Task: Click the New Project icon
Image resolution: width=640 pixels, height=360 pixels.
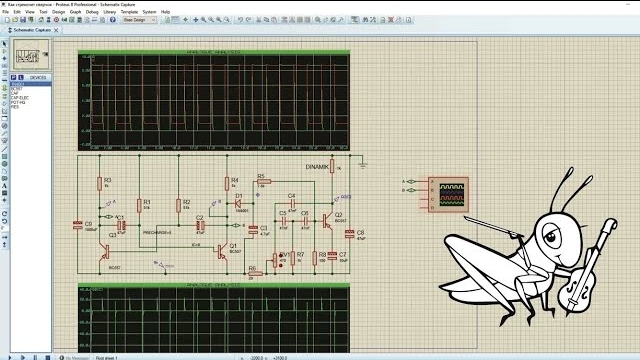Action: pos(7,20)
